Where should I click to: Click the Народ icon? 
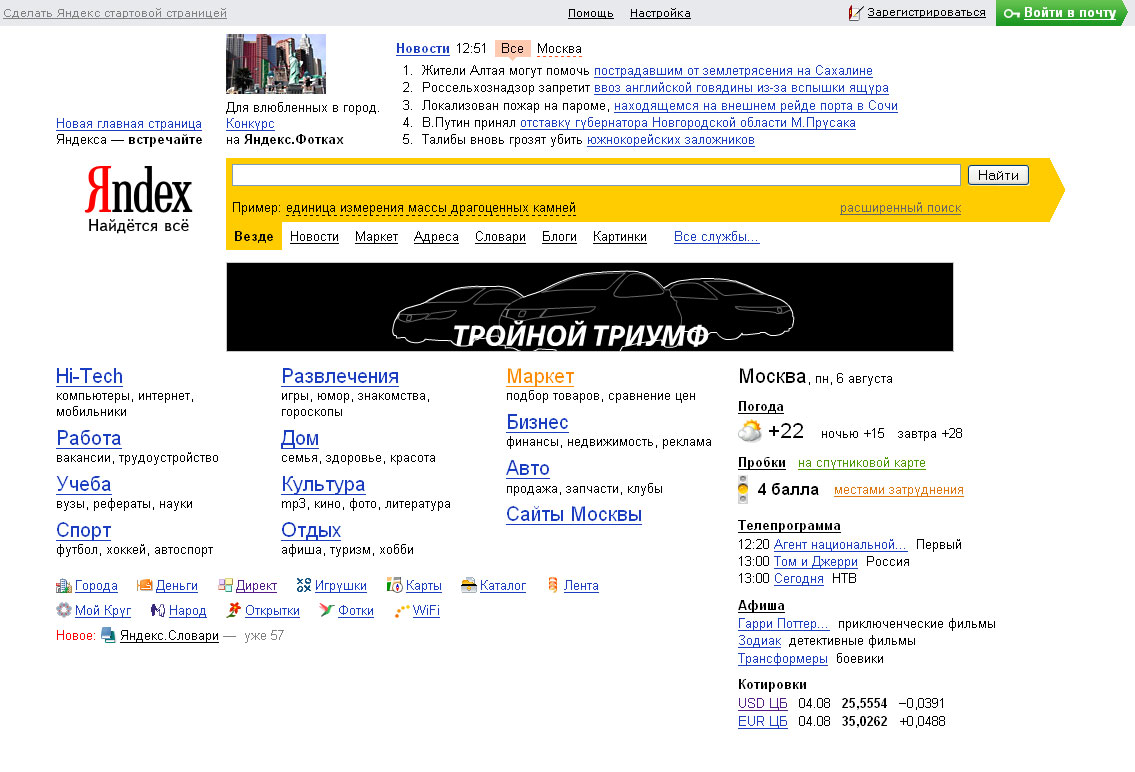pyautogui.click(x=158, y=610)
